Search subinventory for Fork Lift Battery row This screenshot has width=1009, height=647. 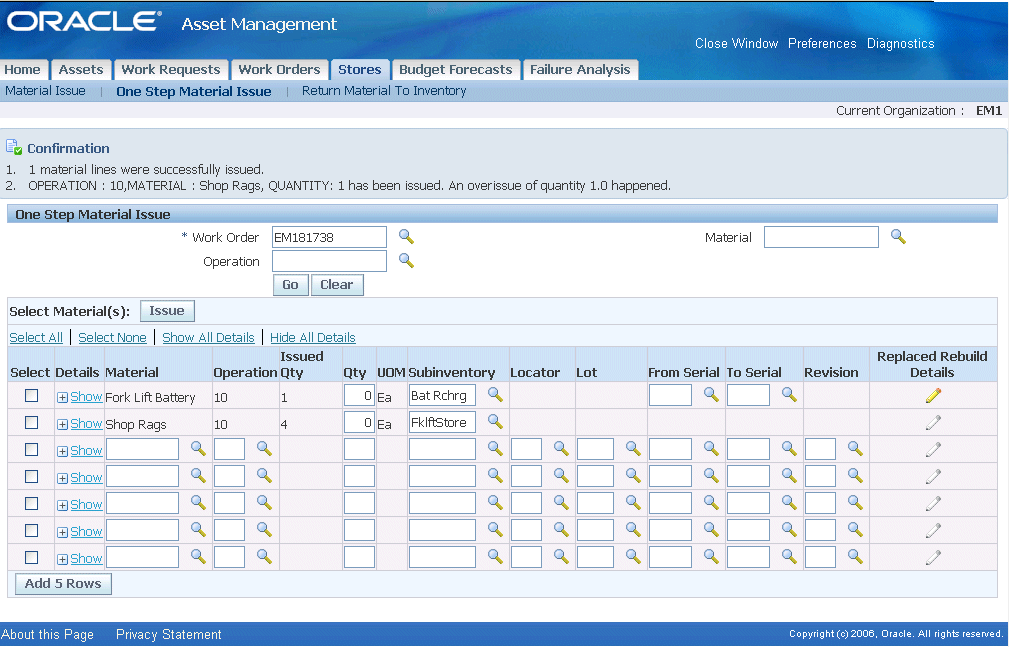495,394
